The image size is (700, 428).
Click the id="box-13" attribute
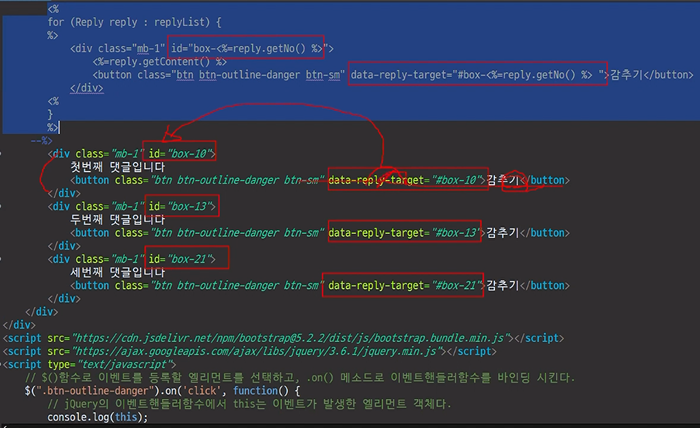click(179, 206)
